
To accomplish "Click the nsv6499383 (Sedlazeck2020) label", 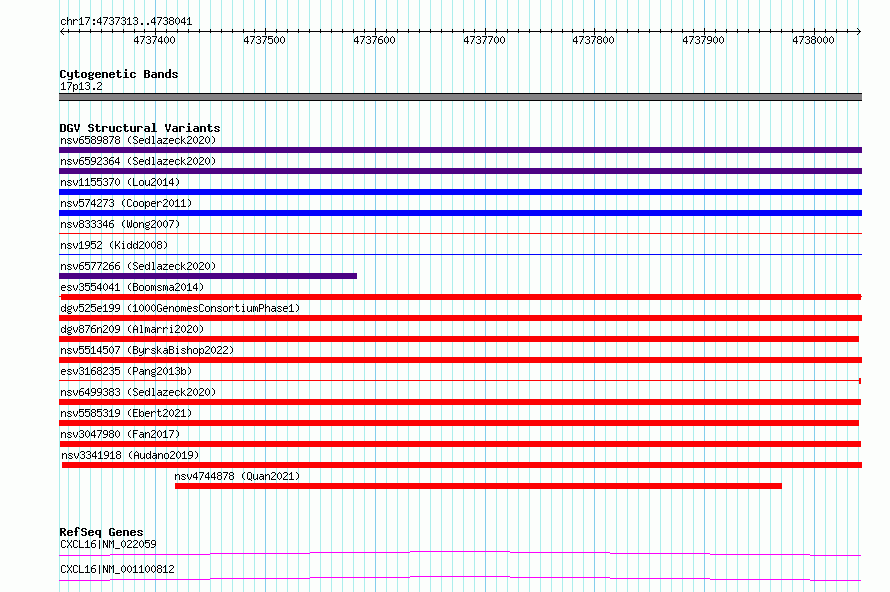I will click(x=138, y=392).
